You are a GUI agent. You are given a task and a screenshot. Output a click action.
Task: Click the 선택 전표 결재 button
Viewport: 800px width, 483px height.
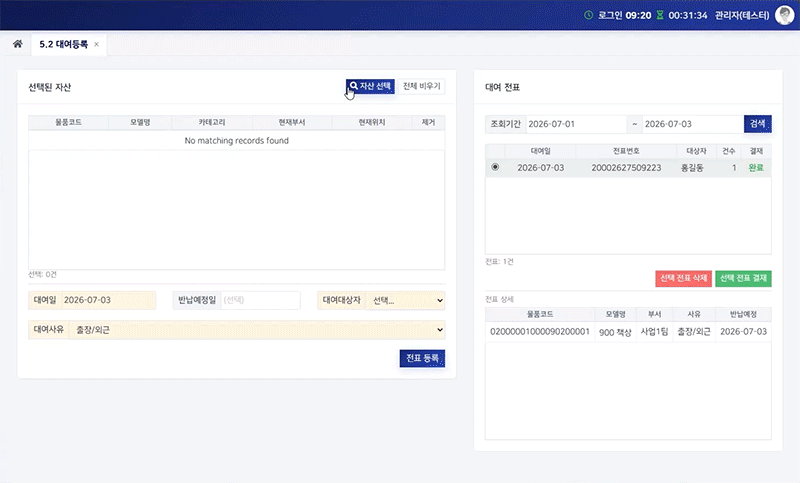(743, 278)
